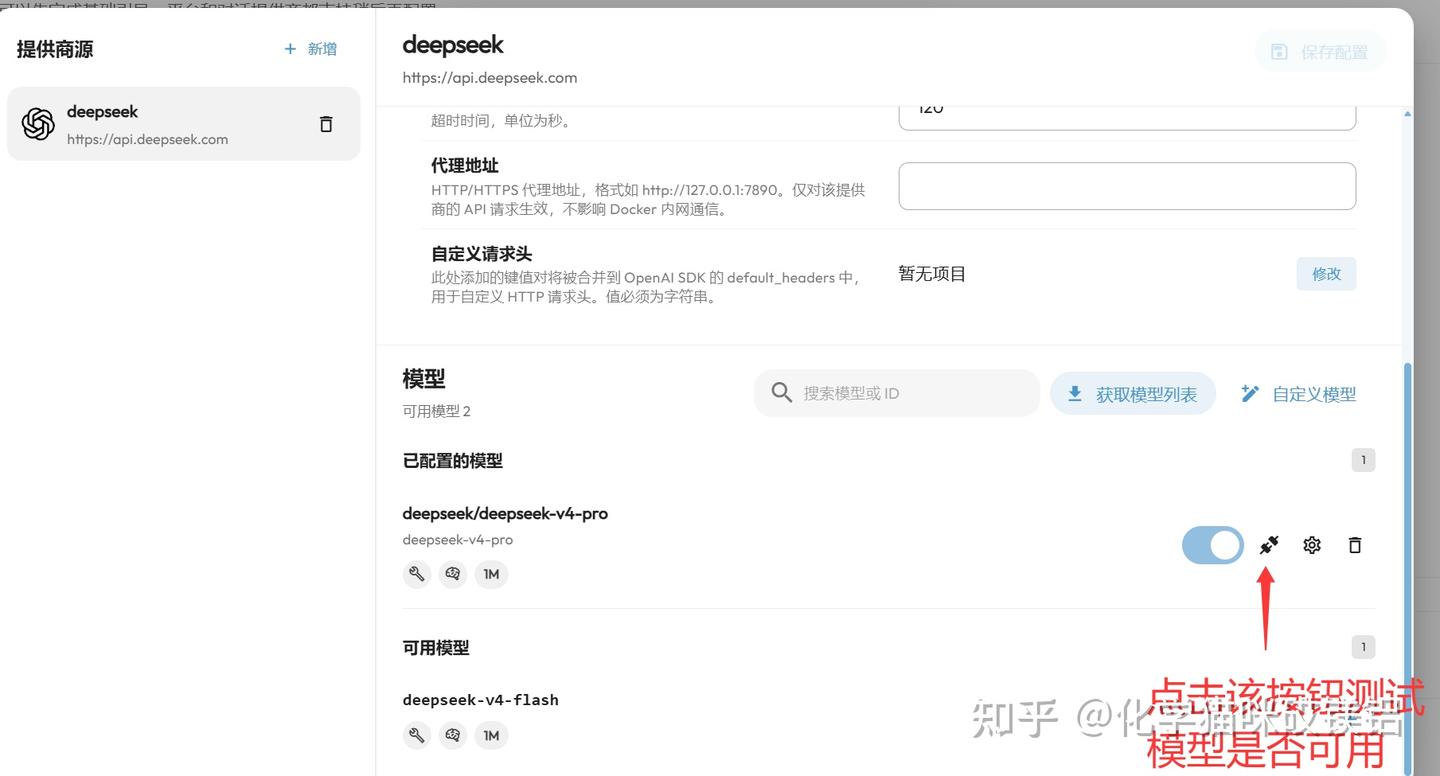Click the 可用模型 count badge
Image resolution: width=1440 pixels, height=776 pixels.
click(x=1363, y=647)
